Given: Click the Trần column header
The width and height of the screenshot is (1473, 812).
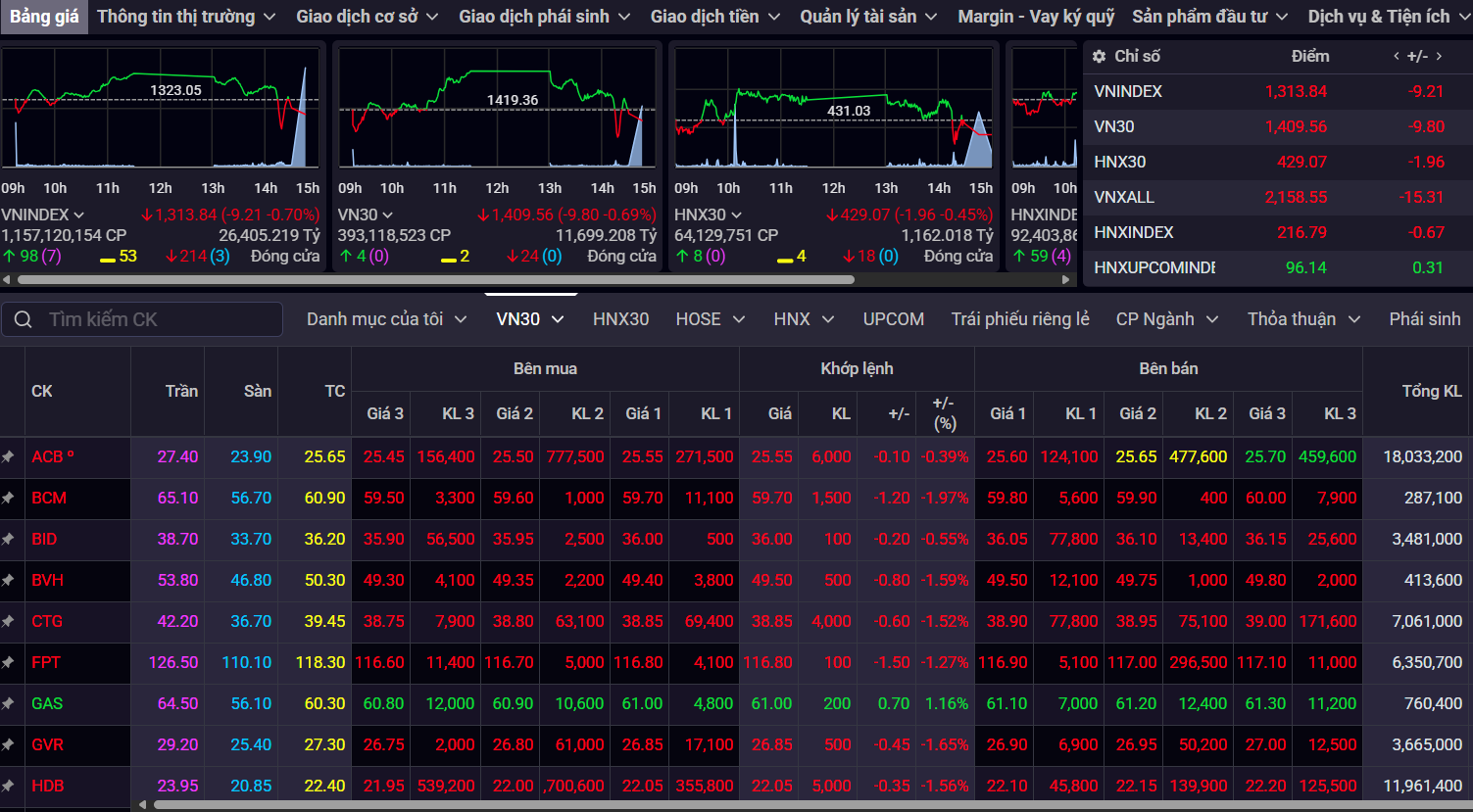Looking at the screenshot, I should [181, 391].
